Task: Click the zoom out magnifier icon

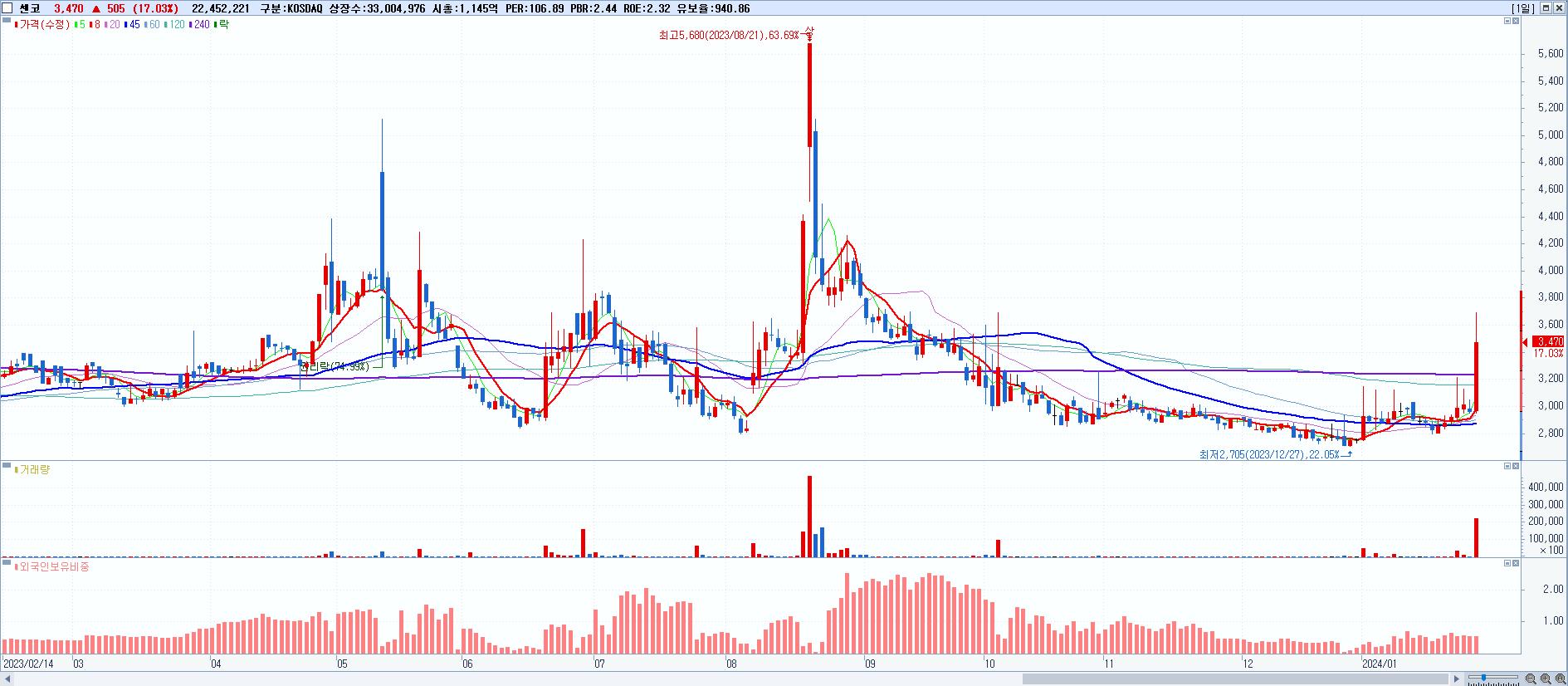Action: [x=1531, y=679]
